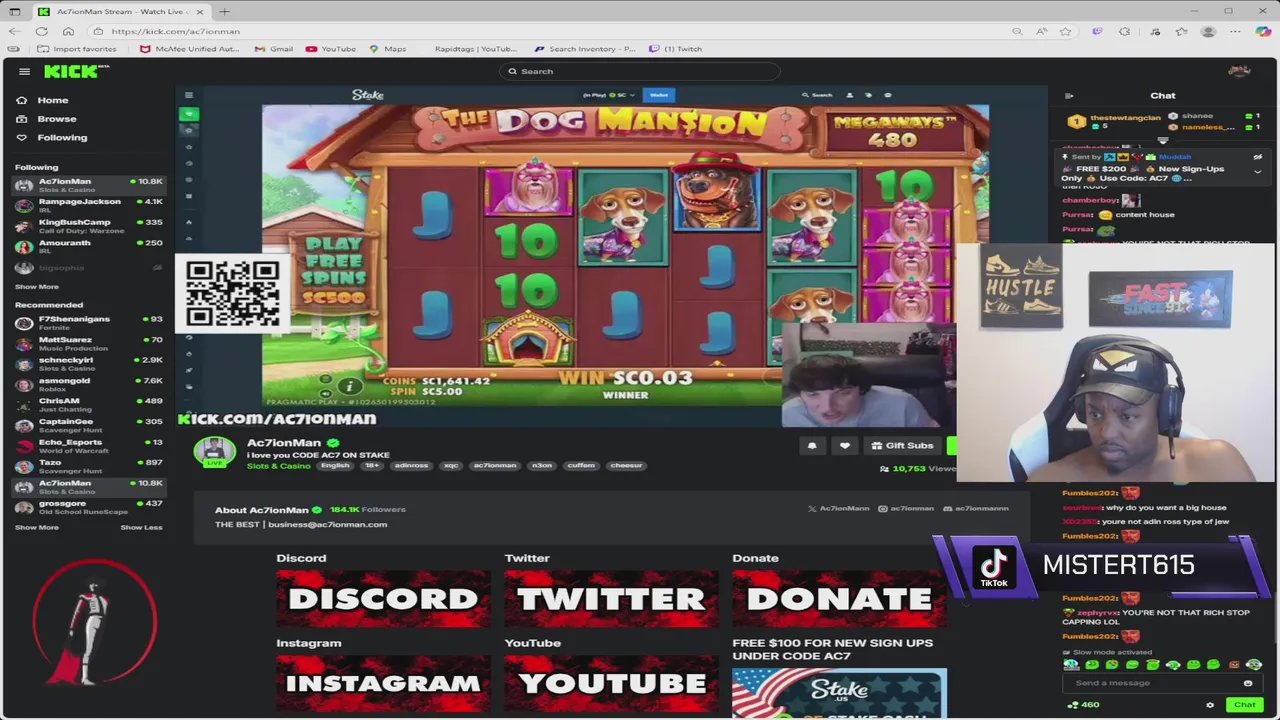1280x720 pixels.
Task: Select F7Shenanigans recommended channel
Action: [88, 323]
